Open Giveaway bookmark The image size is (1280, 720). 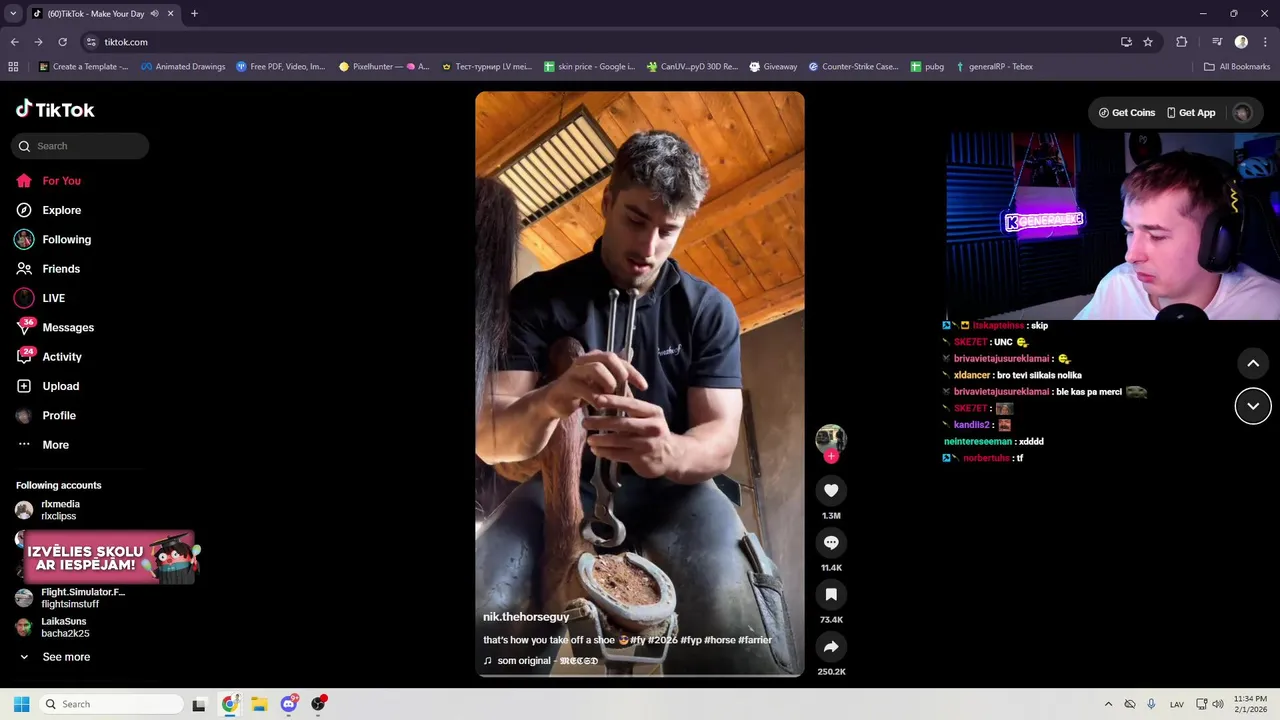point(773,67)
